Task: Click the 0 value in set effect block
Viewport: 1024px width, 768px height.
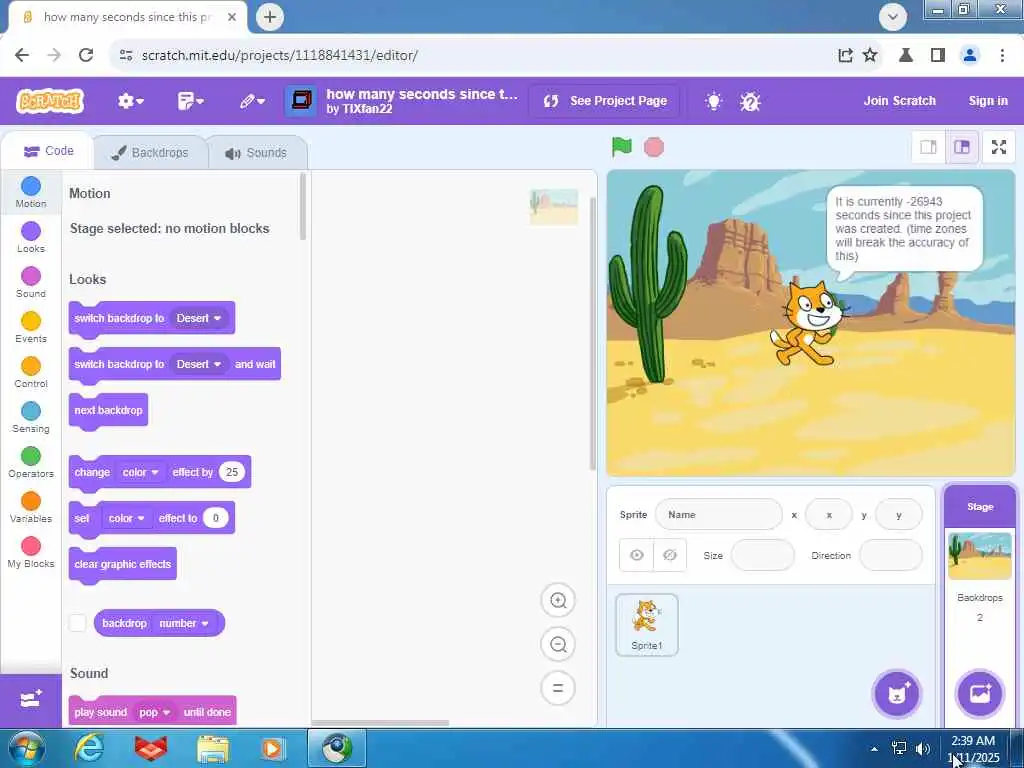Action: tap(216, 518)
